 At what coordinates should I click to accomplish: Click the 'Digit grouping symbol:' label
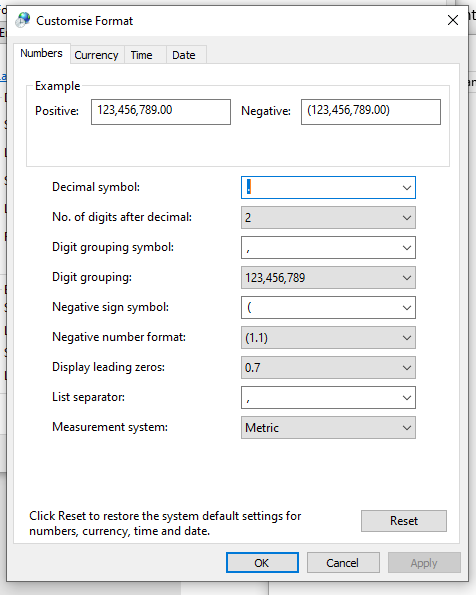[113, 247]
